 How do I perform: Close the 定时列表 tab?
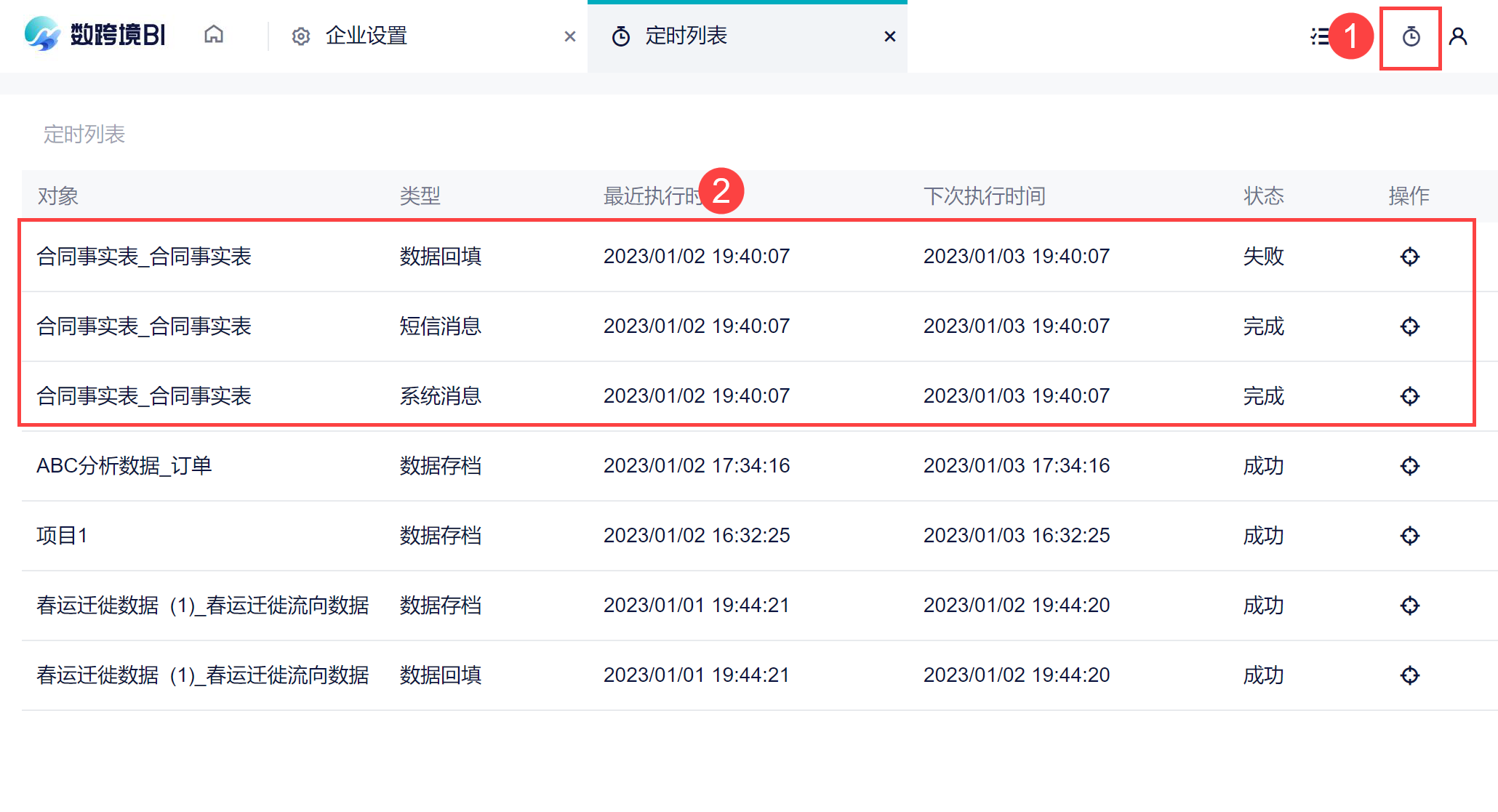click(x=889, y=36)
